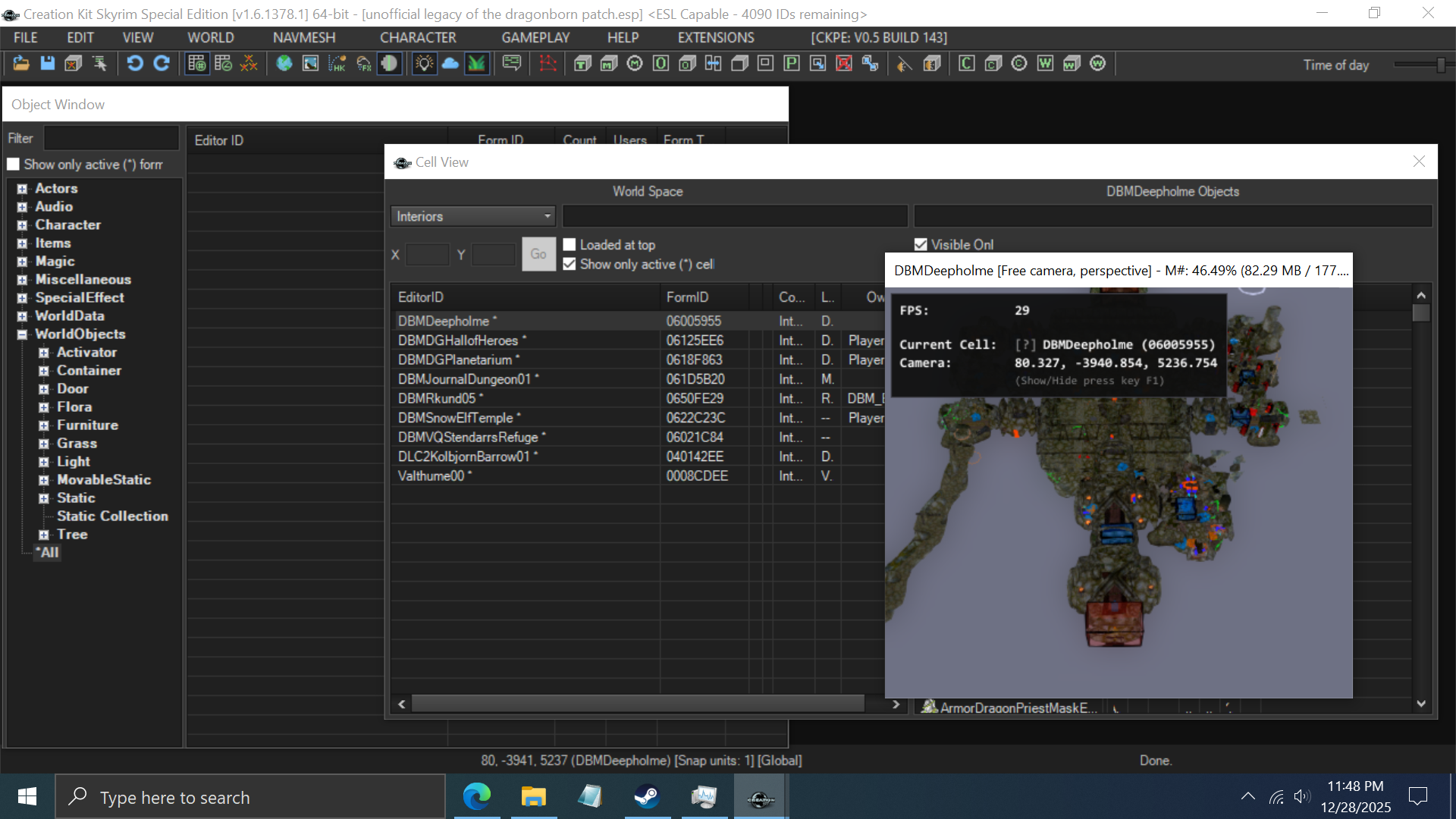Uncheck Show only active cells checkbox
This screenshot has height=819, width=1456.
click(x=570, y=264)
